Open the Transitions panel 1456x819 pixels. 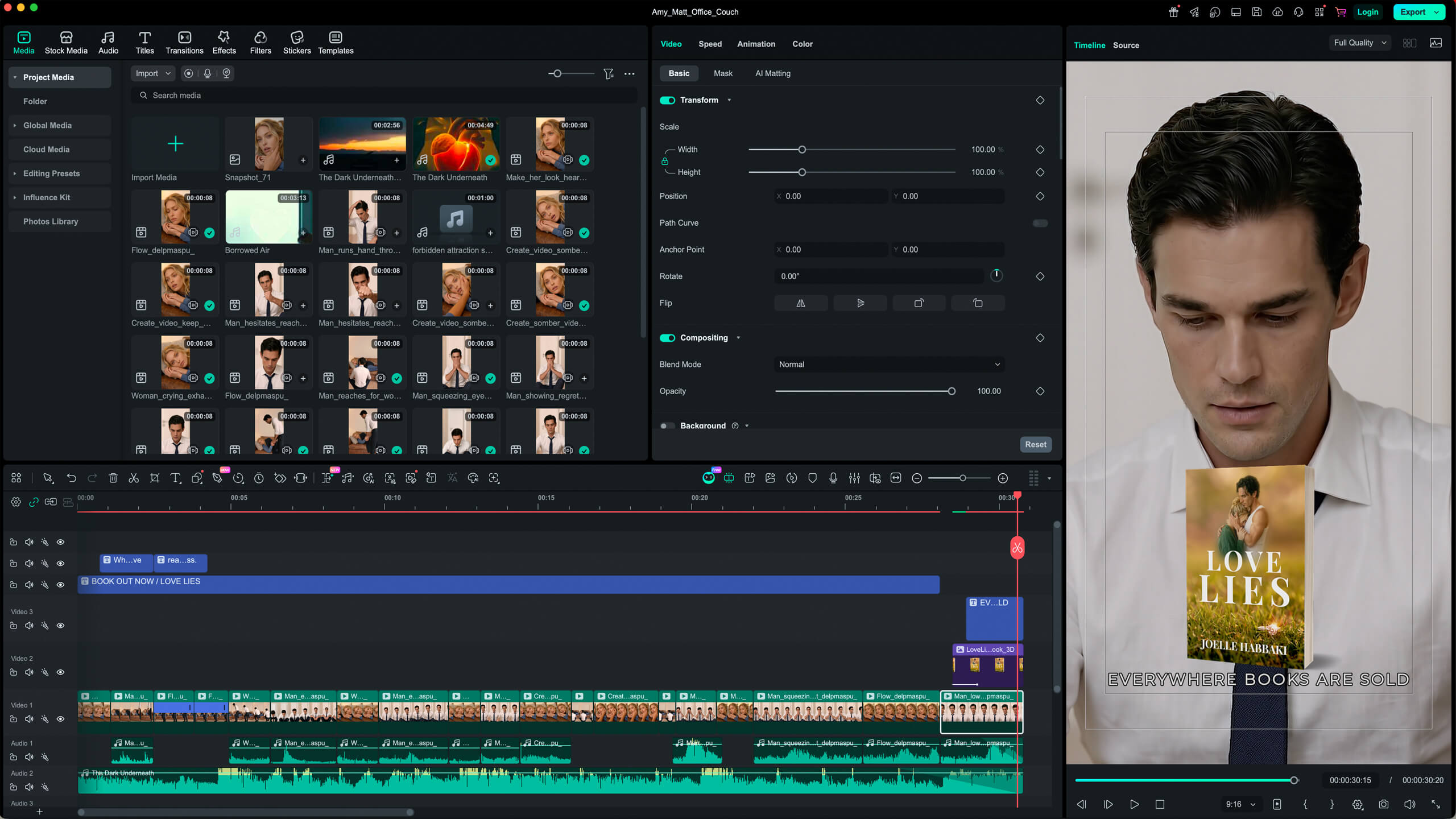(184, 43)
